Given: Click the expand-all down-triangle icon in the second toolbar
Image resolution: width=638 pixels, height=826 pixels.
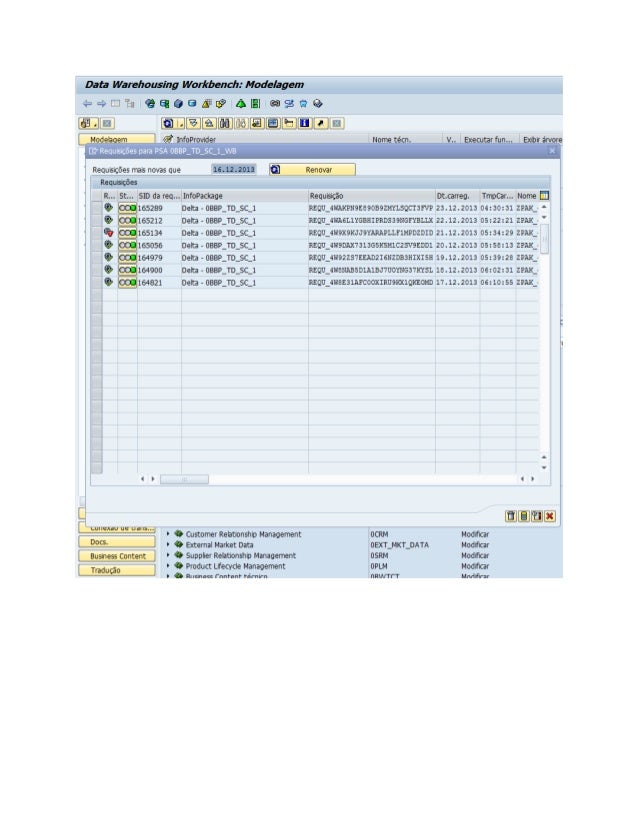Looking at the screenshot, I should point(193,123).
